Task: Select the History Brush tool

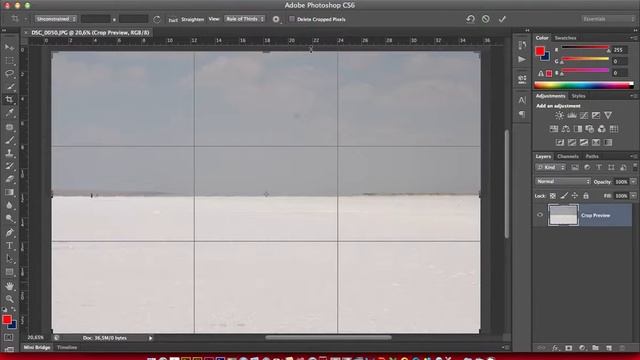Action: 9,166
